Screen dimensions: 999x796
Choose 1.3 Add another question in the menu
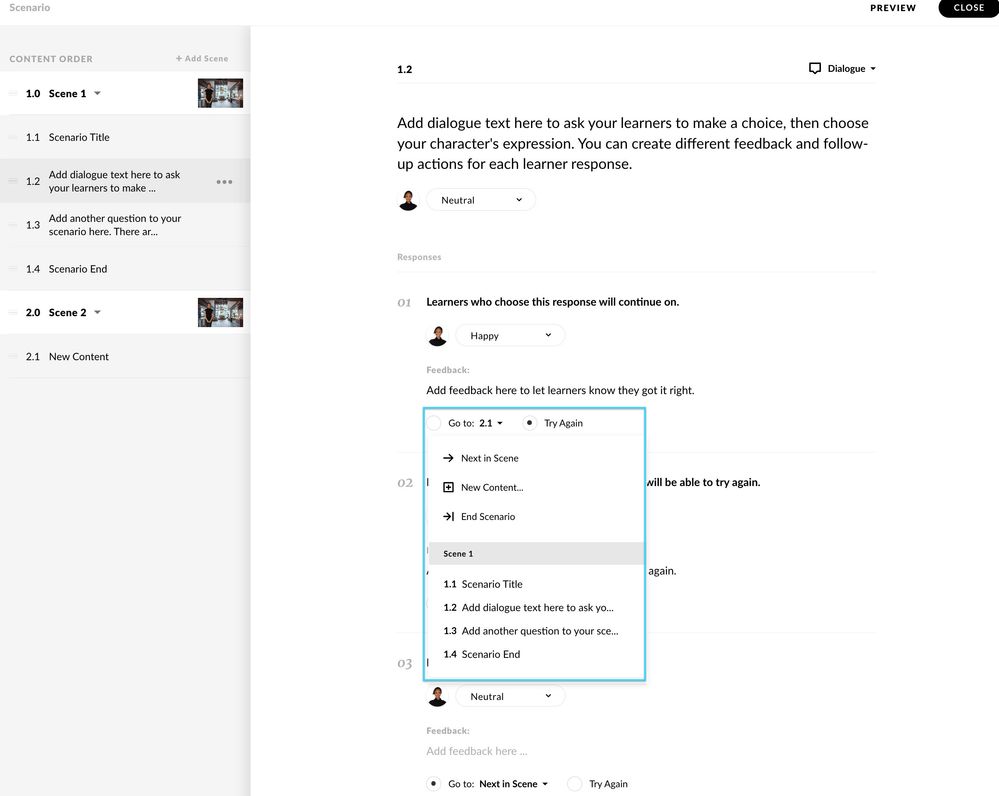coord(535,631)
